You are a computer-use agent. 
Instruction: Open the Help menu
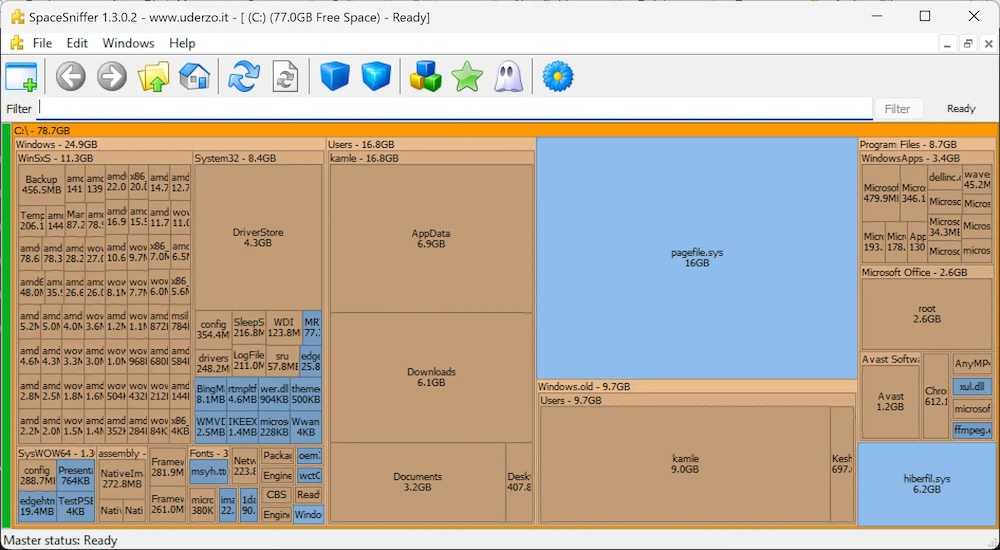pyautogui.click(x=182, y=43)
